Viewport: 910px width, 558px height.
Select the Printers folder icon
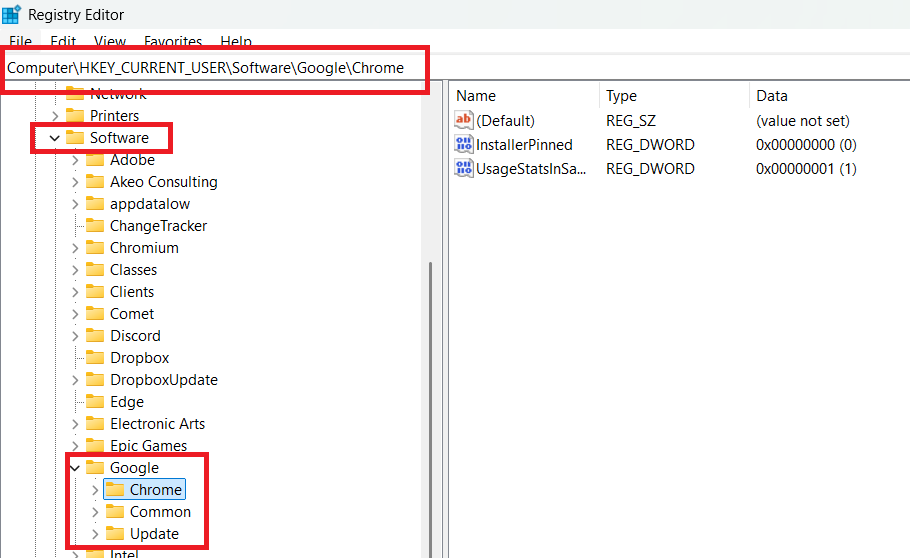(75, 116)
